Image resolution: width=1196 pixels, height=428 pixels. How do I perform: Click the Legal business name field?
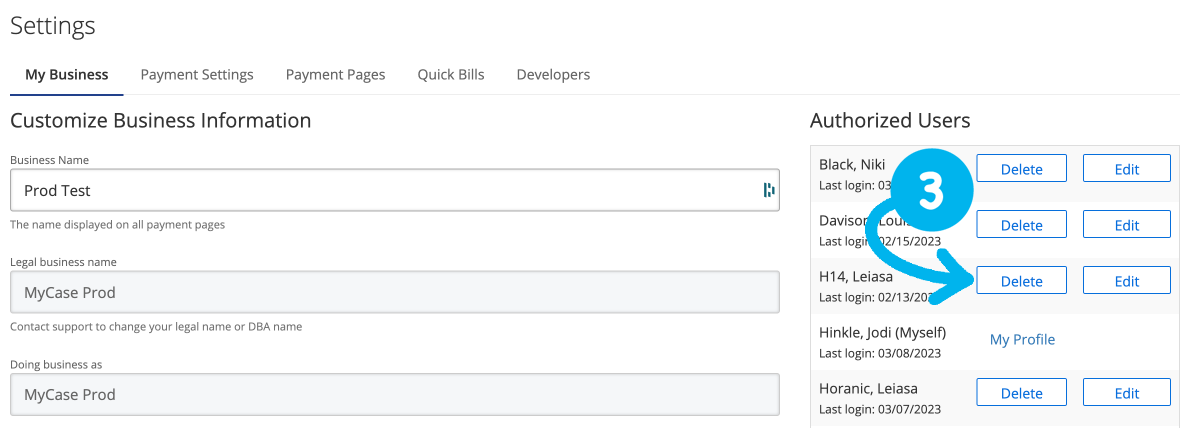(x=394, y=293)
